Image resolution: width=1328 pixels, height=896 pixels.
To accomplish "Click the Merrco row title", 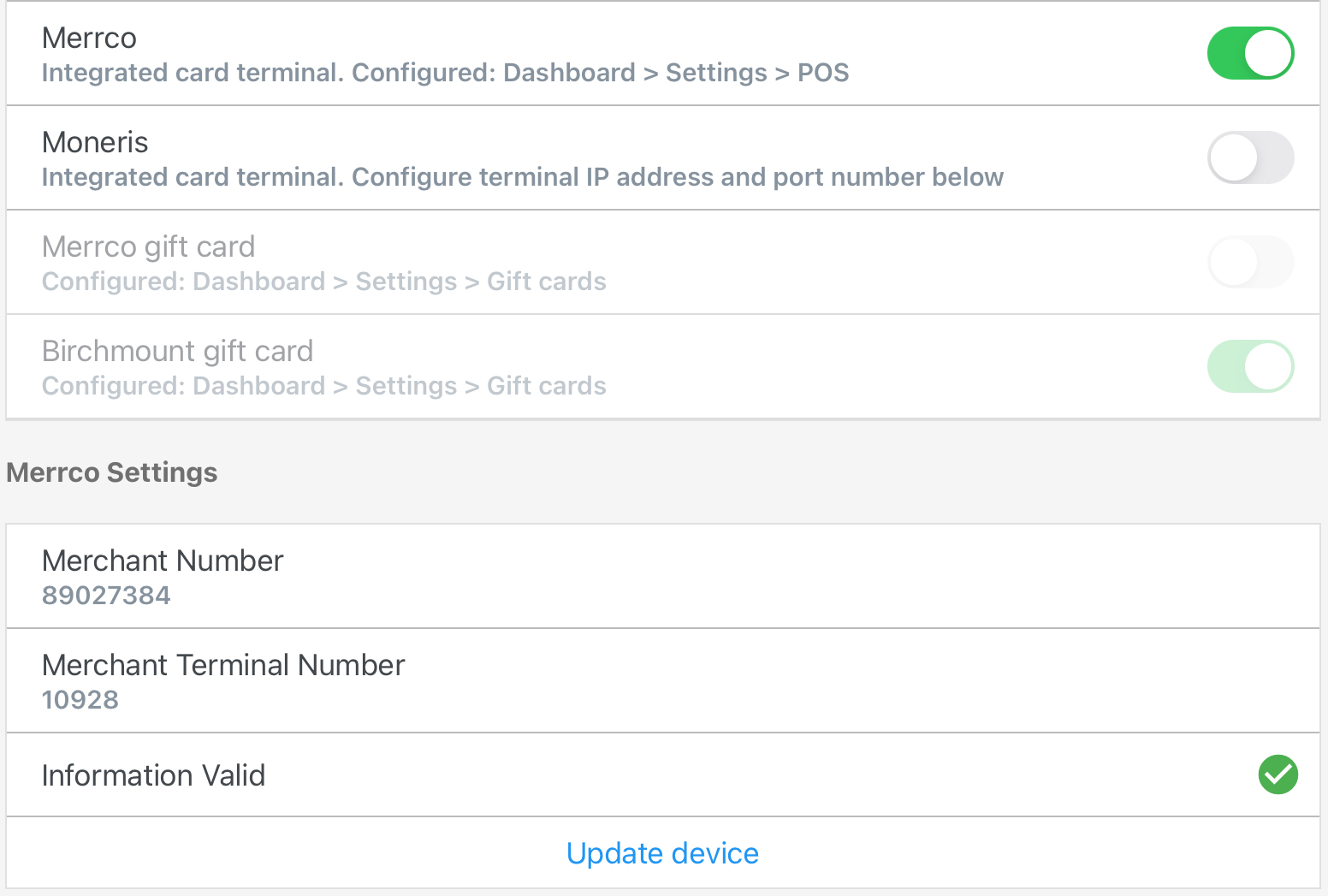I will click(x=89, y=38).
